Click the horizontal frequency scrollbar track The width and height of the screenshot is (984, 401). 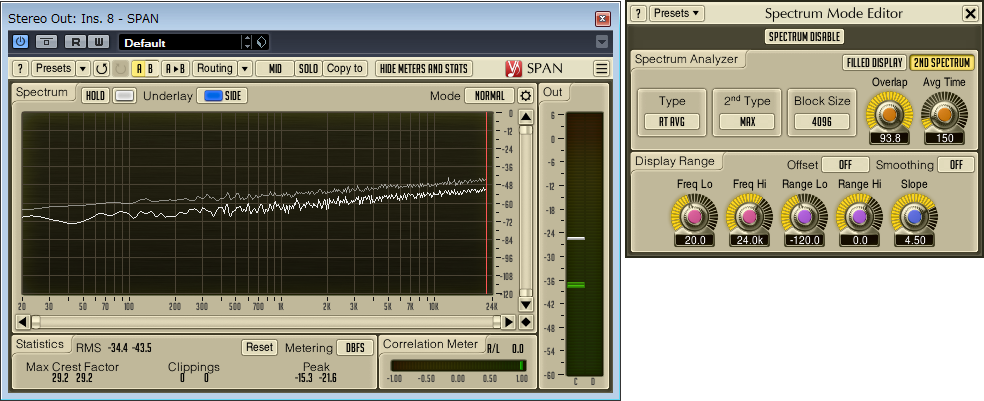point(266,322)
